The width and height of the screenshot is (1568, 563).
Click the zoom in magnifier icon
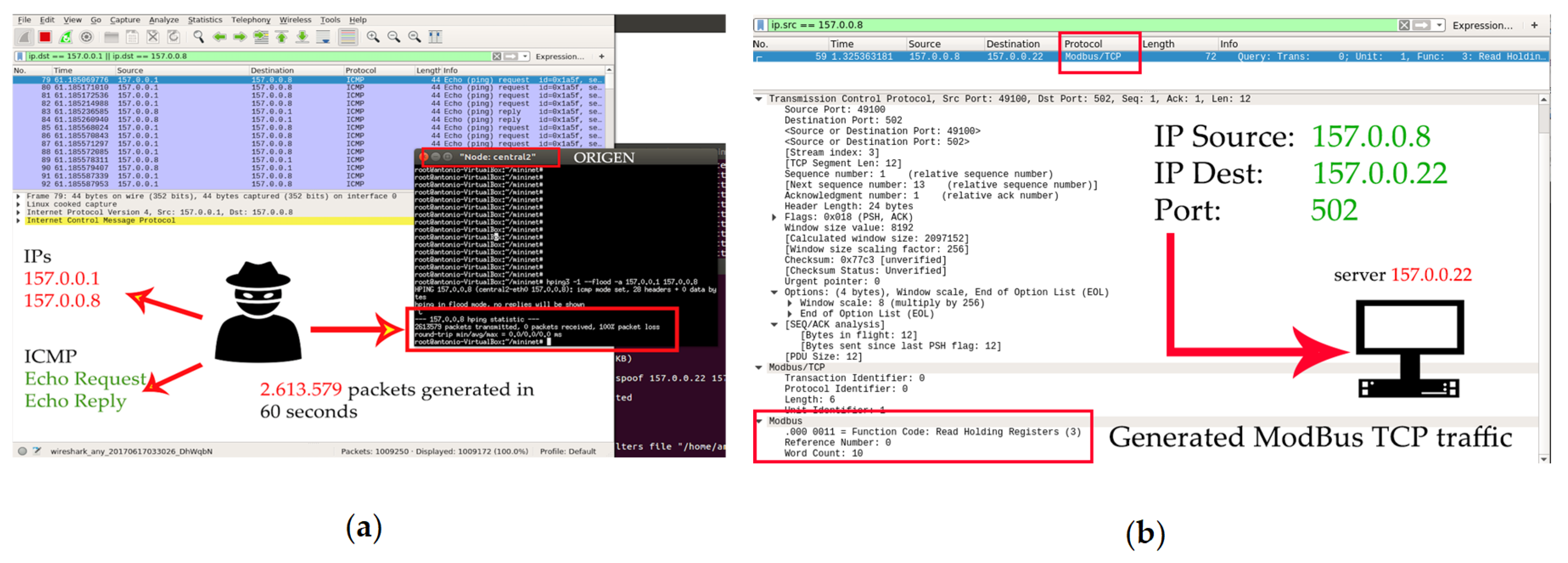coord(373,37)
